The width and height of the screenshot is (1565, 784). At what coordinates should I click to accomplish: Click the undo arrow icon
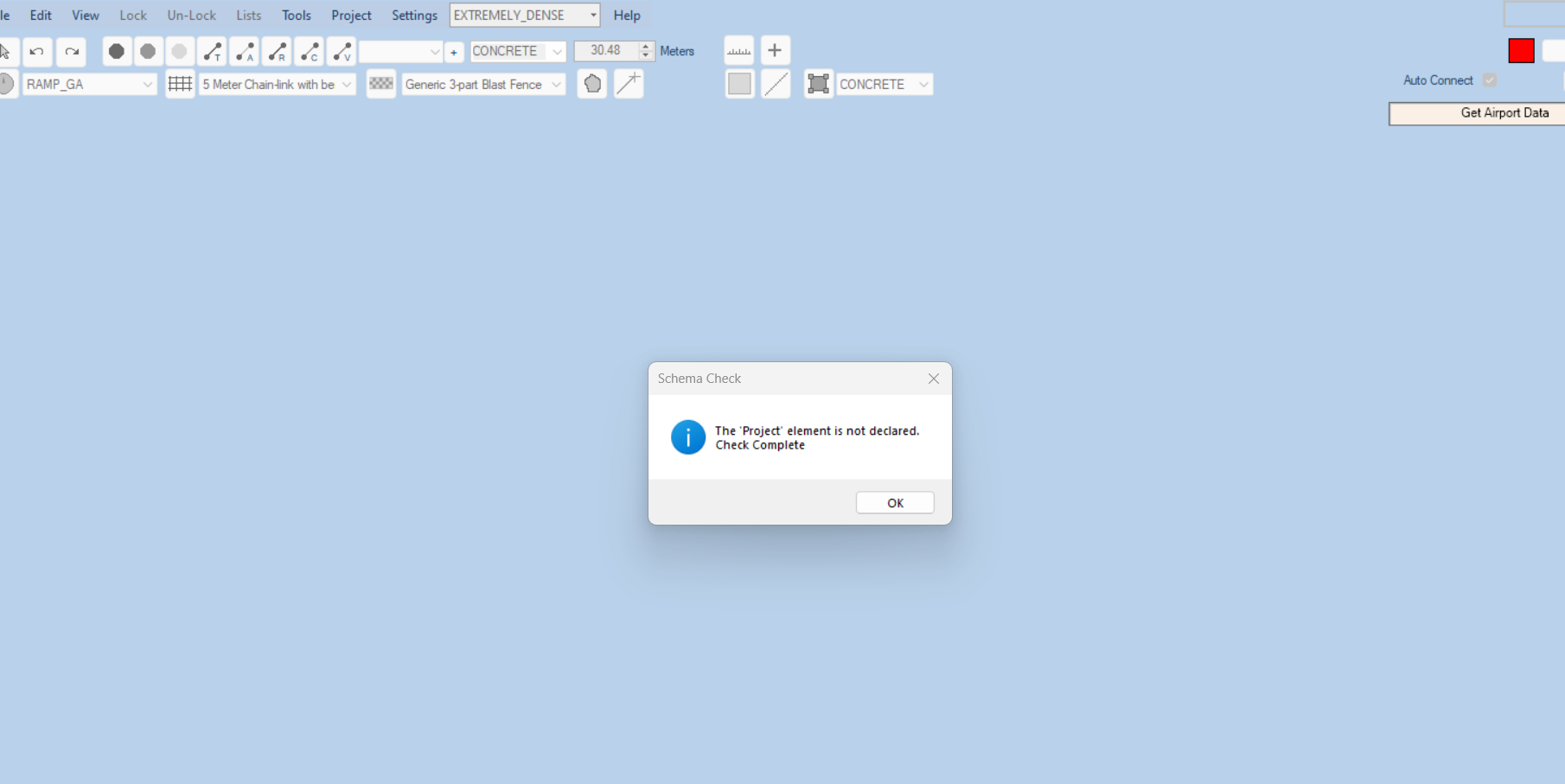tap(36, 52)
